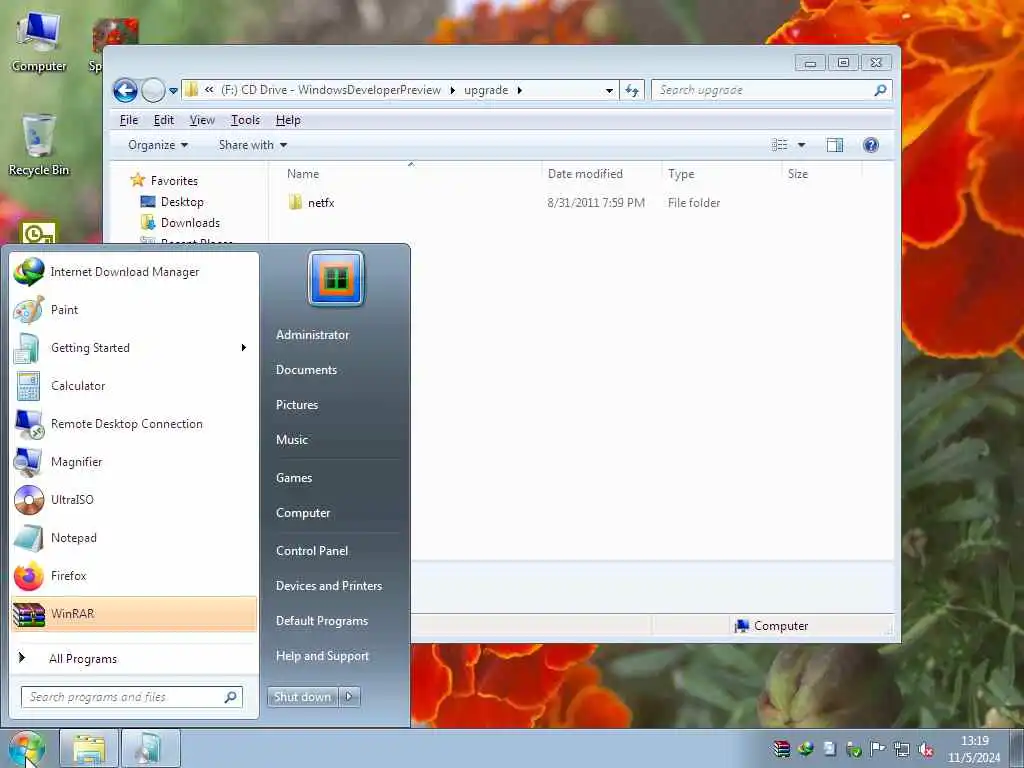Open the Edit menu
The height and width of the screenshot is (768, 1024).
[163, 120]
